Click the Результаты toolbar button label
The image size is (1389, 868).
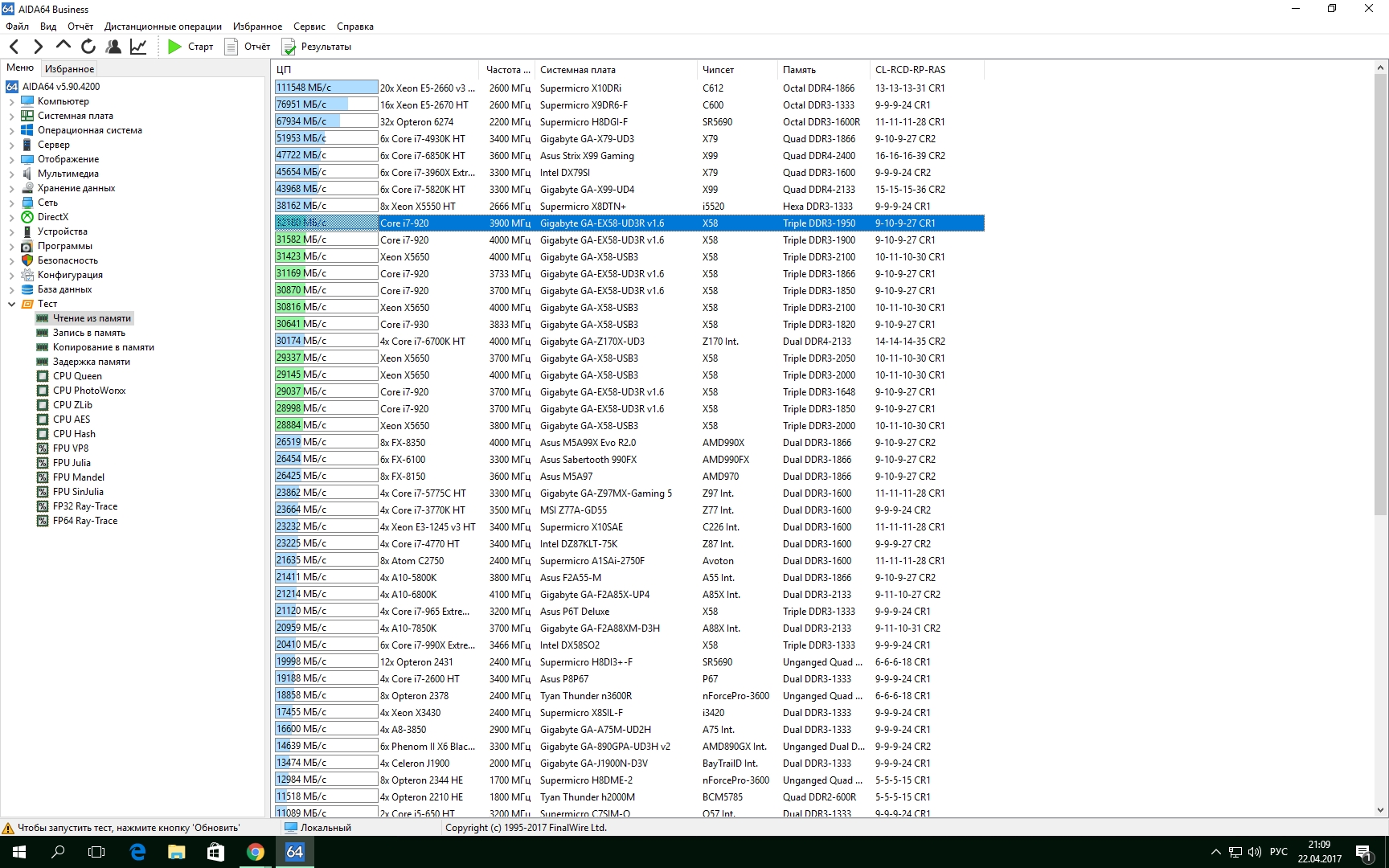pyautogui.click(x=326, y=47)
